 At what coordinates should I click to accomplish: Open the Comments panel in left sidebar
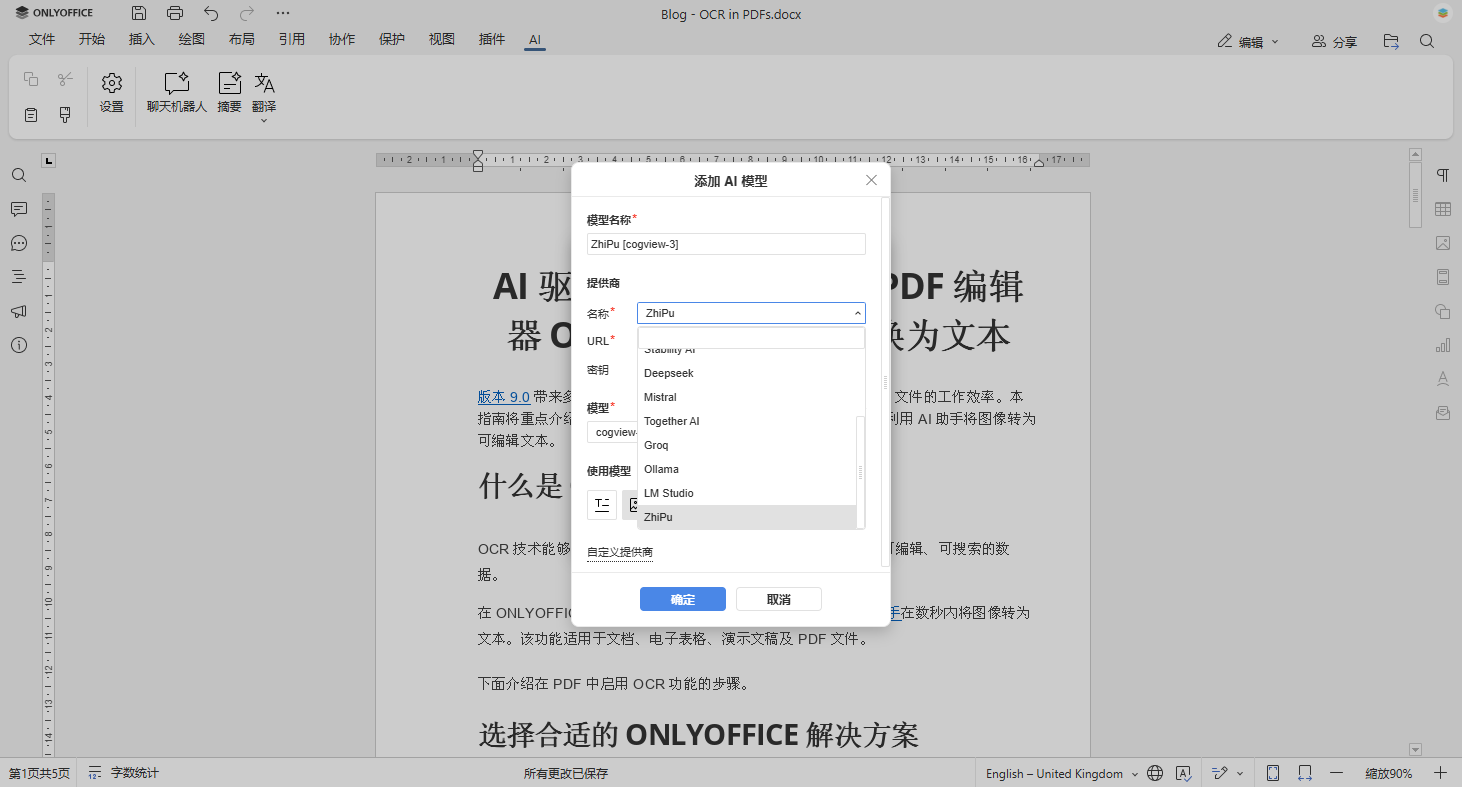pos(18,209)
